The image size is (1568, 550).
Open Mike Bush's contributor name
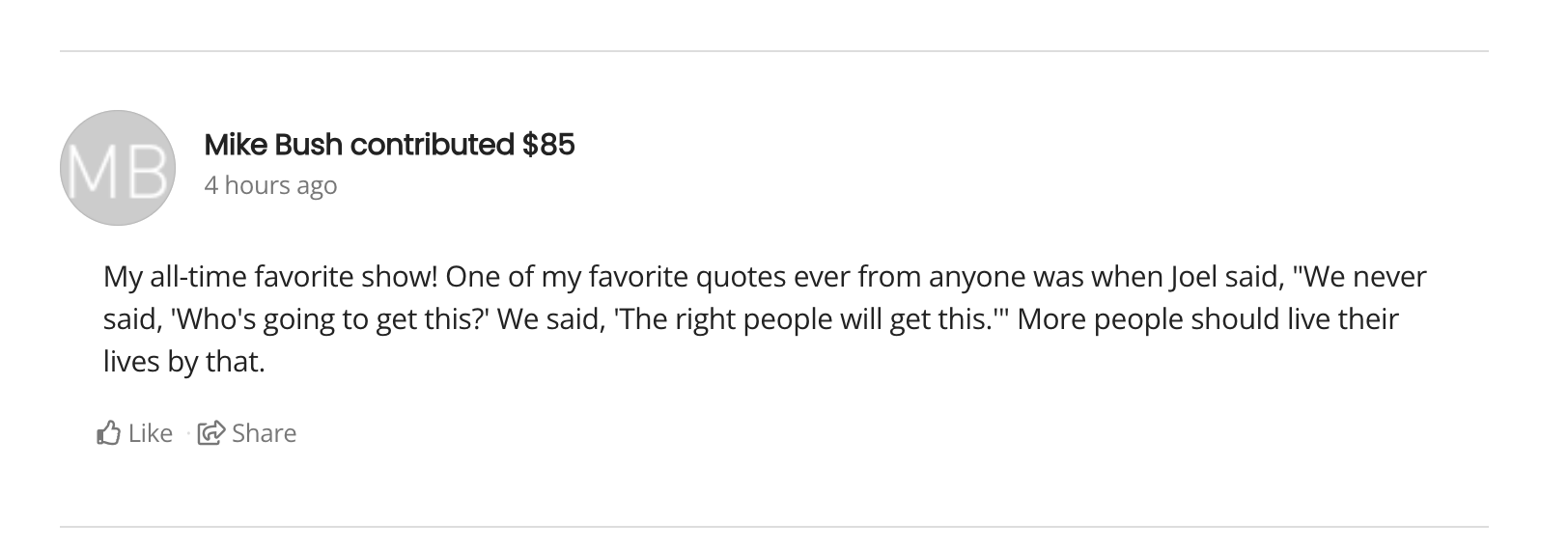pyautogui.click(x=273, y=145)
